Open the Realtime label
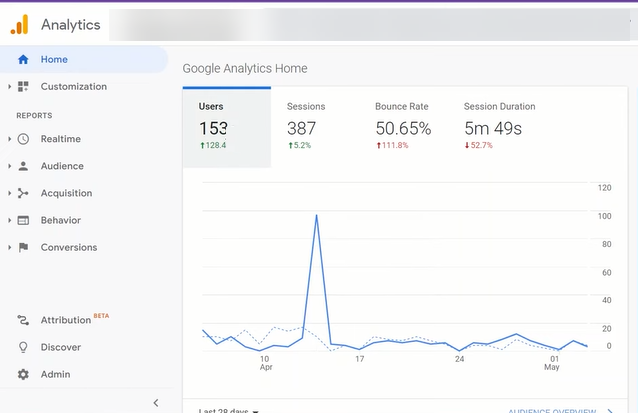 (61, 139)
